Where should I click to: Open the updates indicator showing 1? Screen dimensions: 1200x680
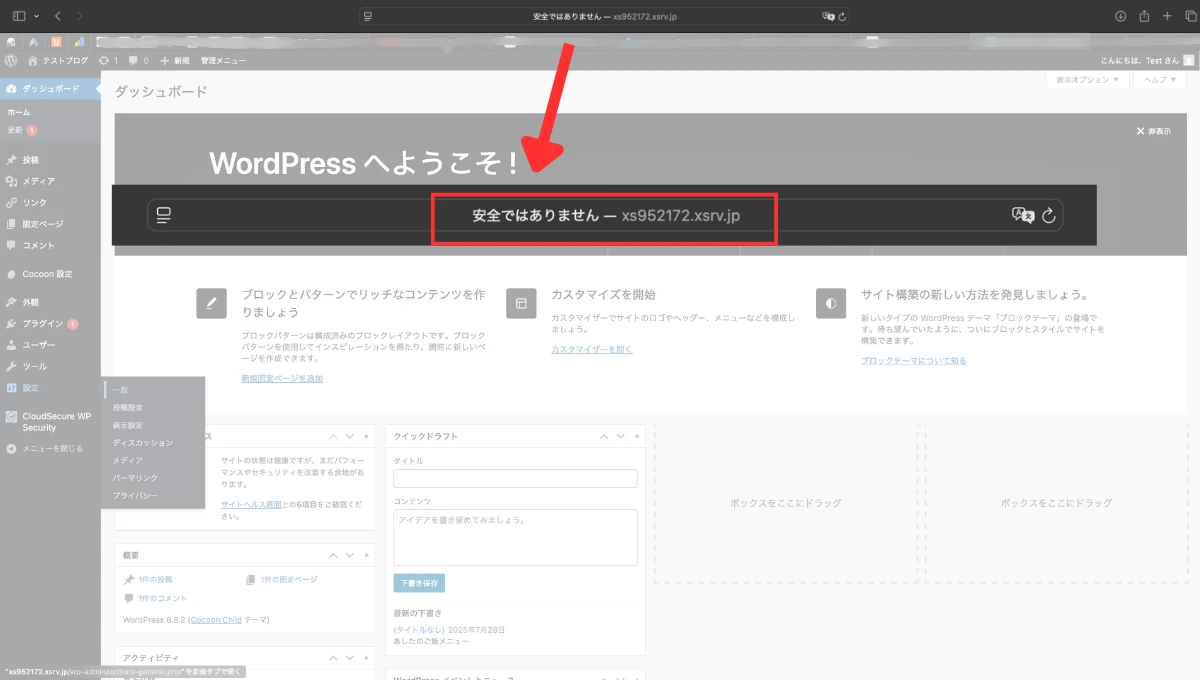point(108,60)
